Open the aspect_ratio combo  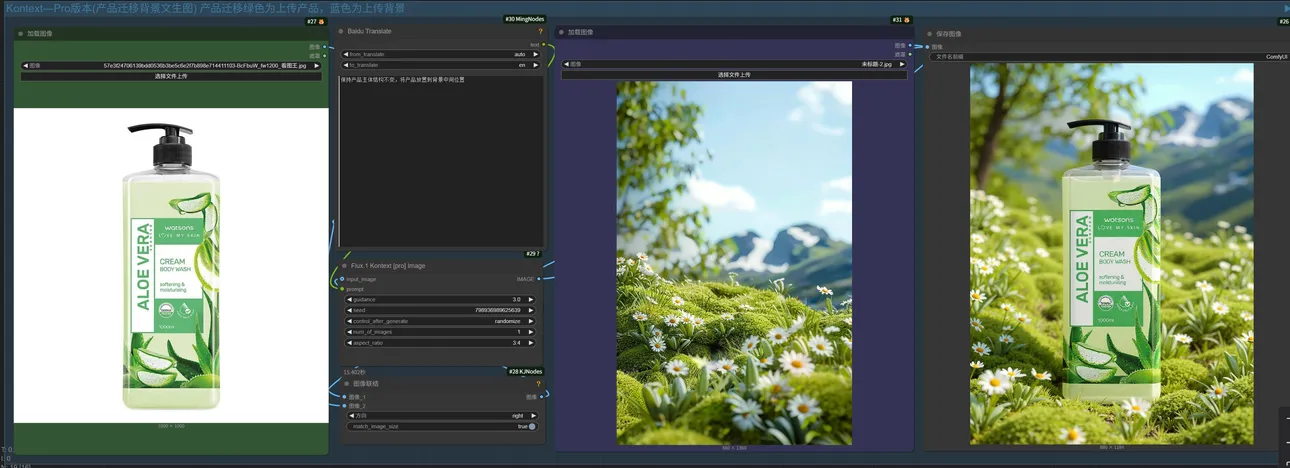coord(441,342)
